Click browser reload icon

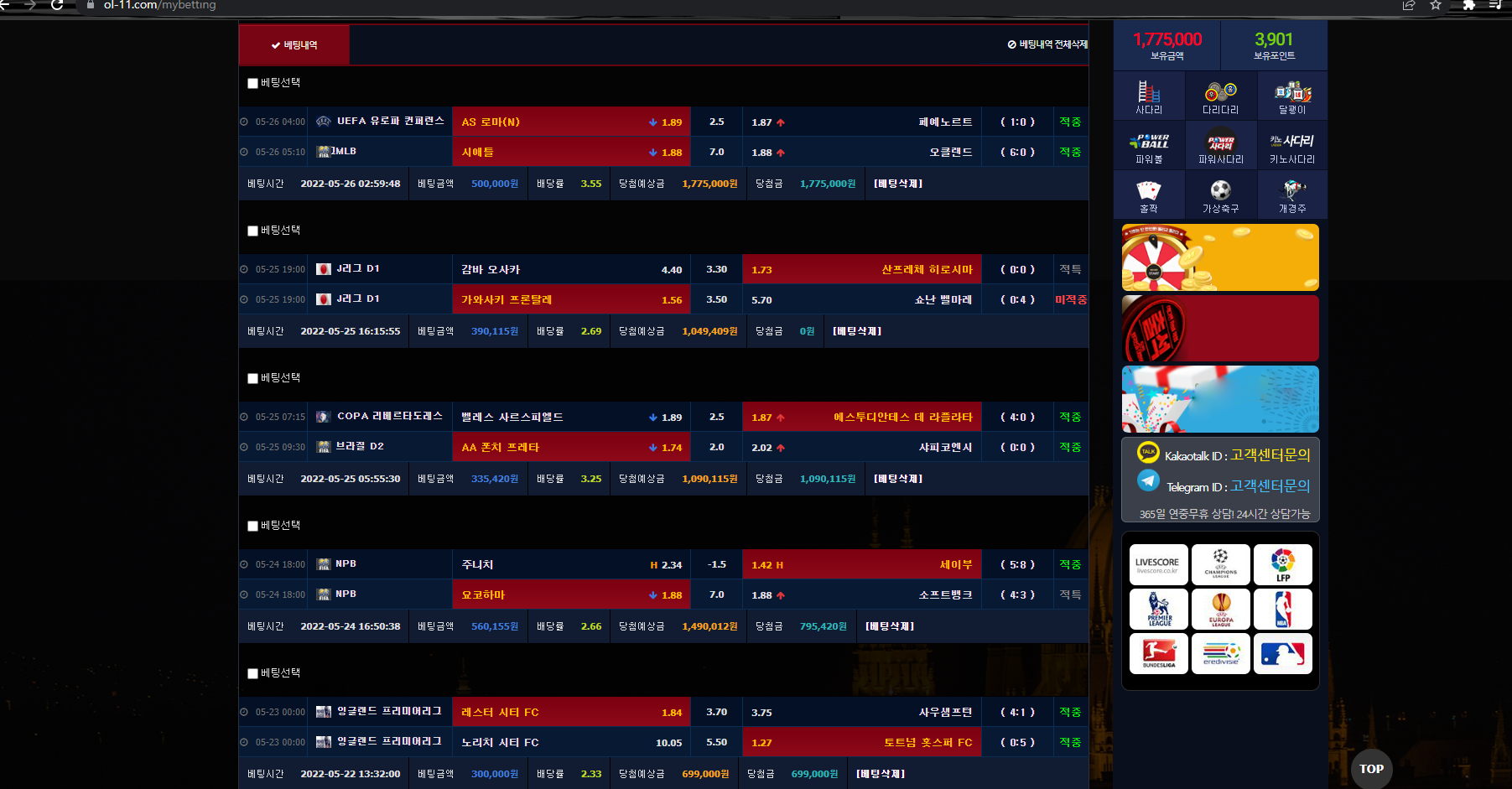click(57, 5)
